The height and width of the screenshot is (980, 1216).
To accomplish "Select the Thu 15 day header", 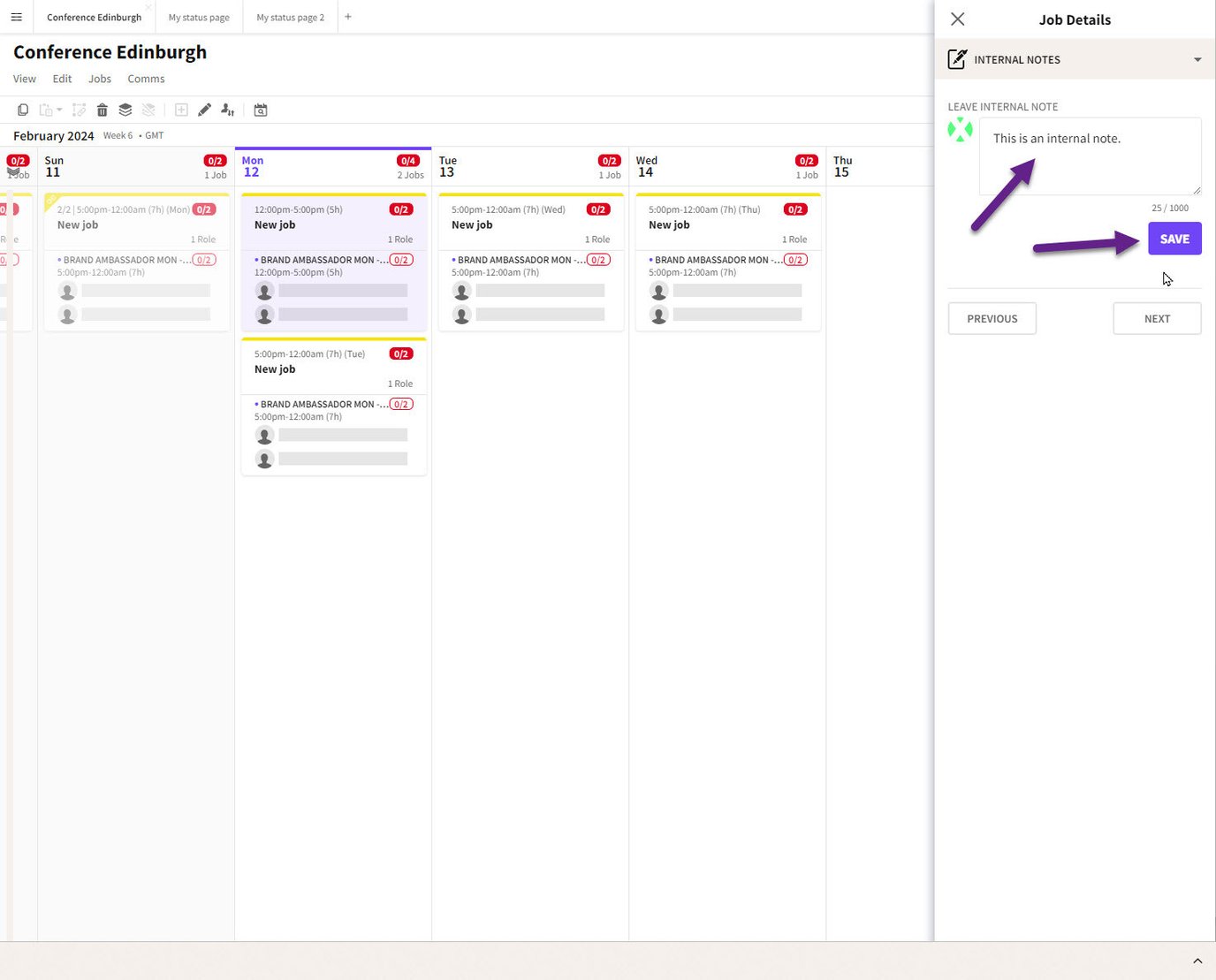I will [880, 167].
